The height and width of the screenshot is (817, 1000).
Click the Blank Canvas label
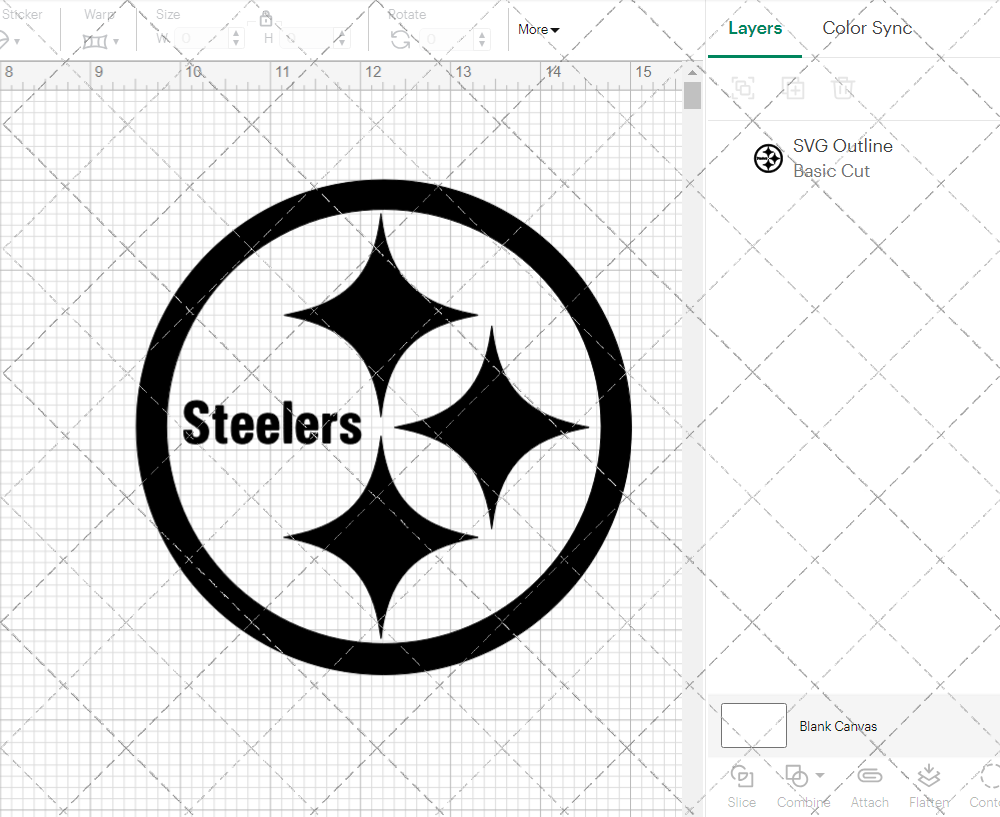click(x=838, y=726)
